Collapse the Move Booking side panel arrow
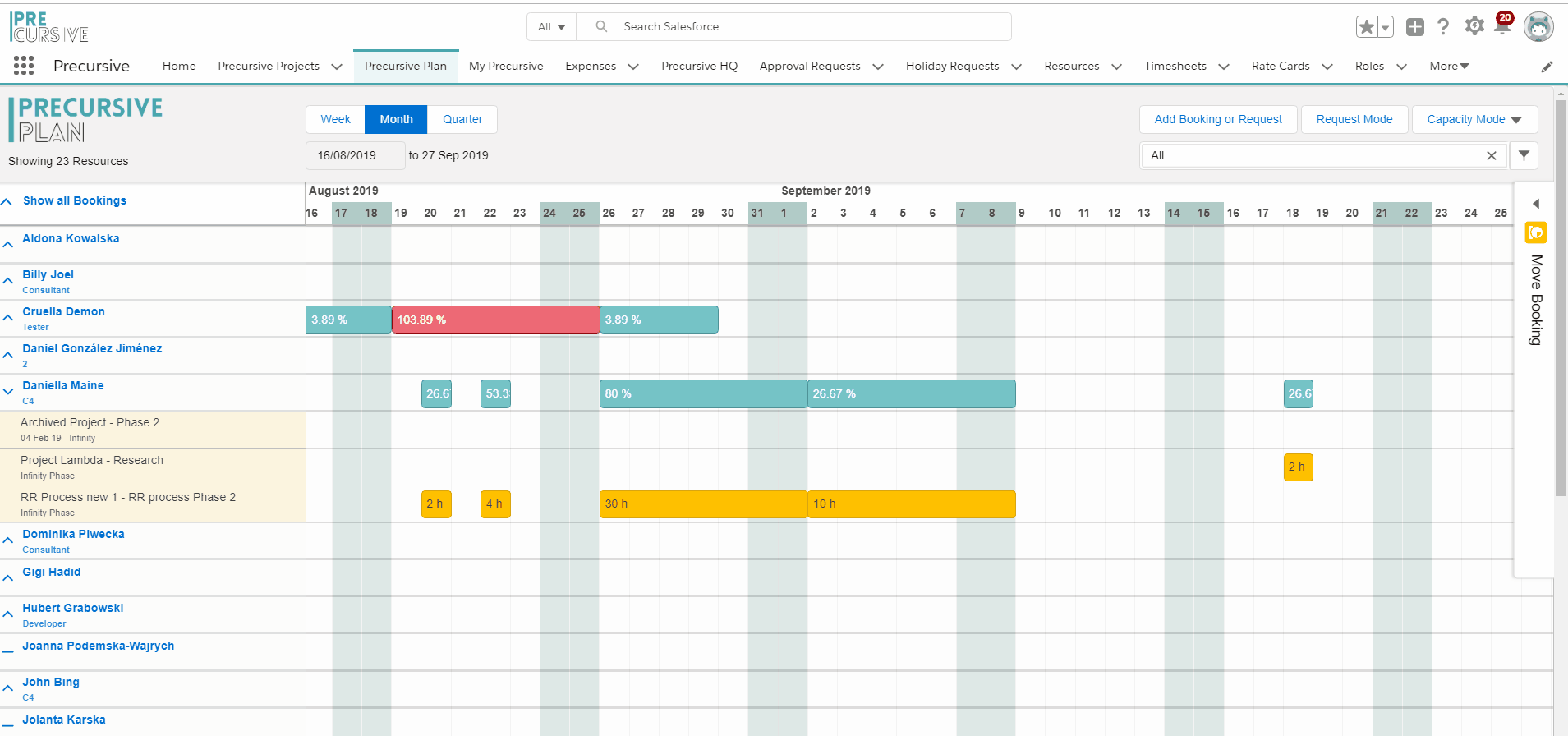This screenshot has height=736, width=1568. 1535,204
